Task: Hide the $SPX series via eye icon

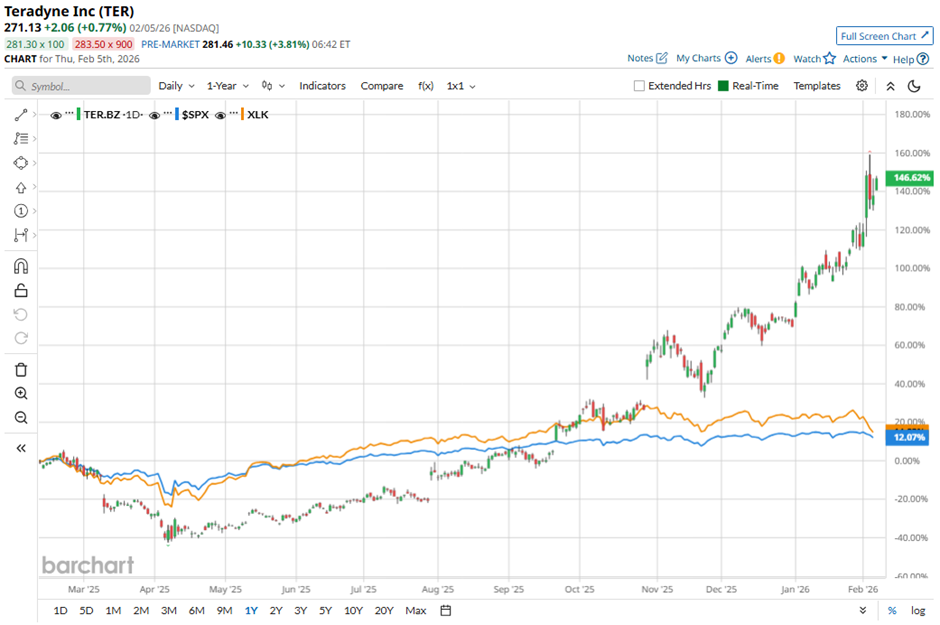Action: click(x=155, y=115)
